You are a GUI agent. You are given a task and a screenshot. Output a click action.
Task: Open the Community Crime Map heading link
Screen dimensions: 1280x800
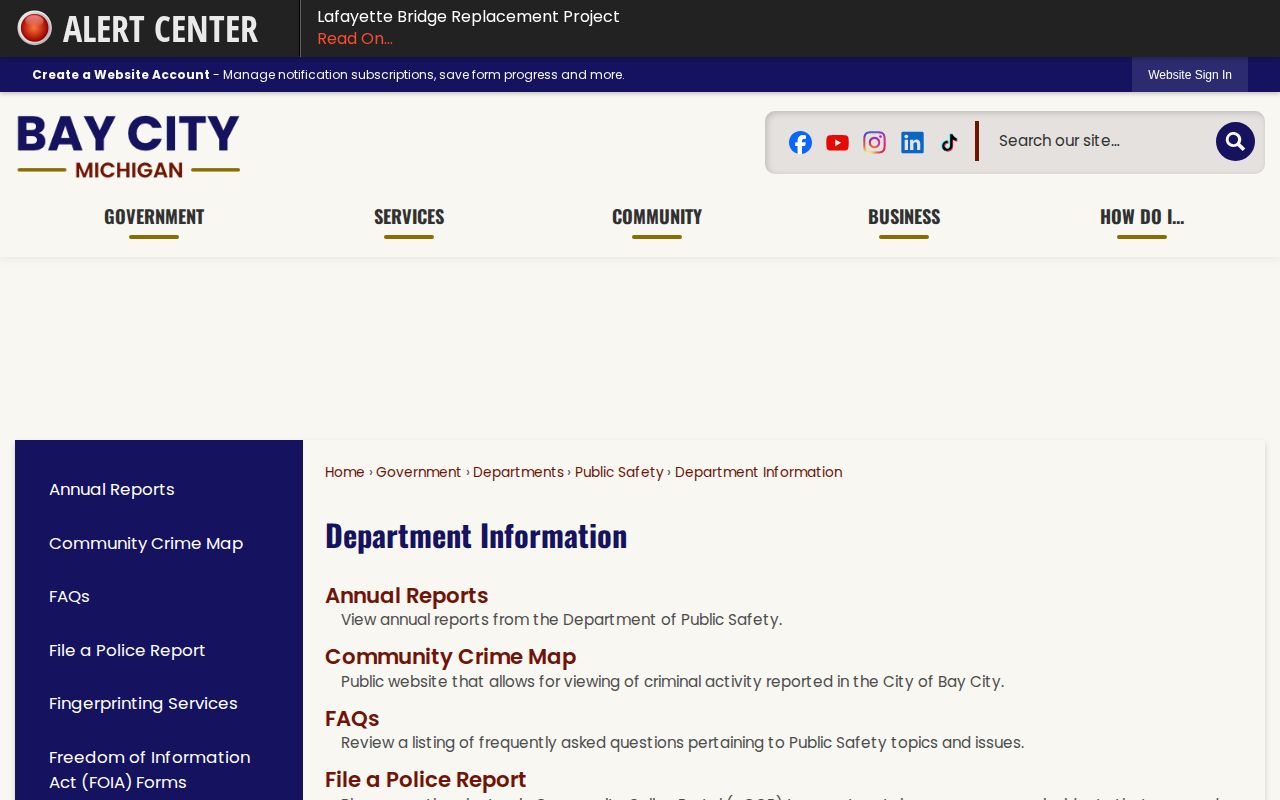(450, 657)
